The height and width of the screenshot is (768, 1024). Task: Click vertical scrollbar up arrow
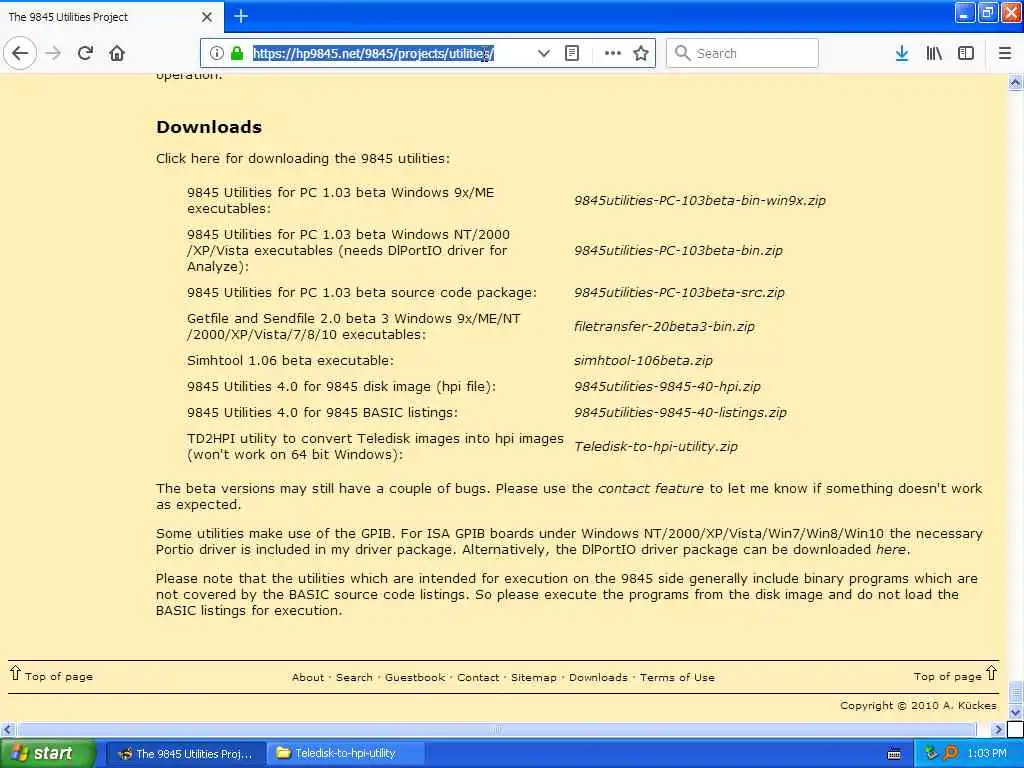(x=1015, y=82)
